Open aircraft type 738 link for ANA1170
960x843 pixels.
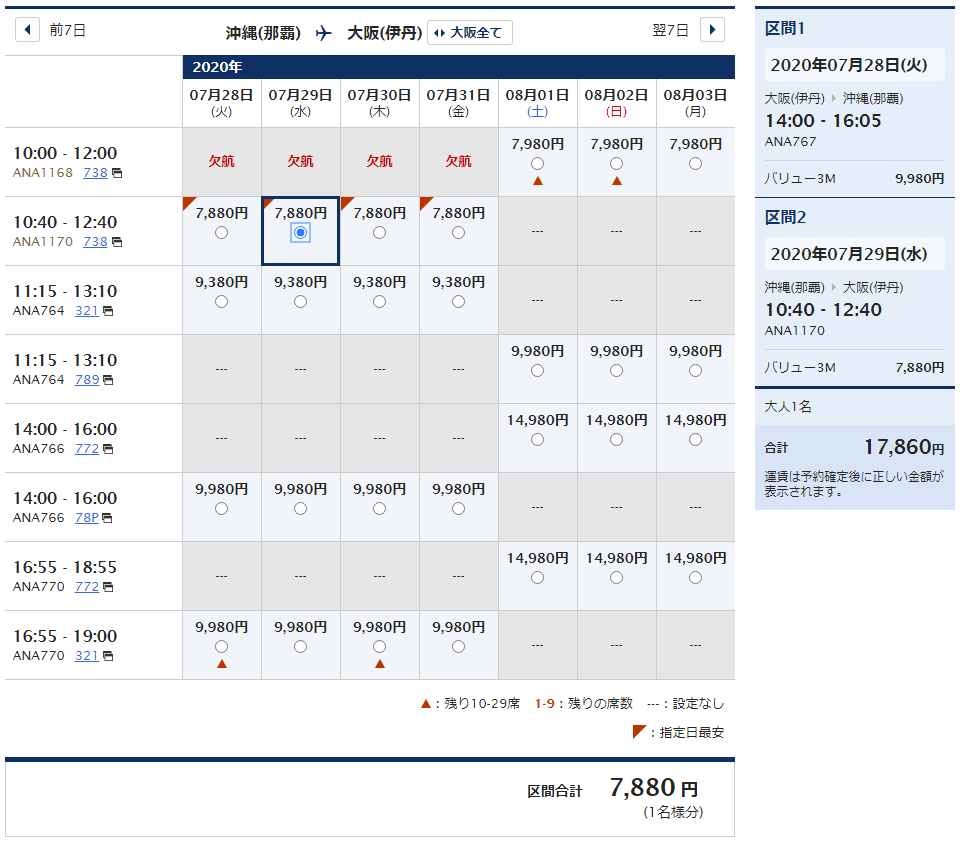(96, 242)
